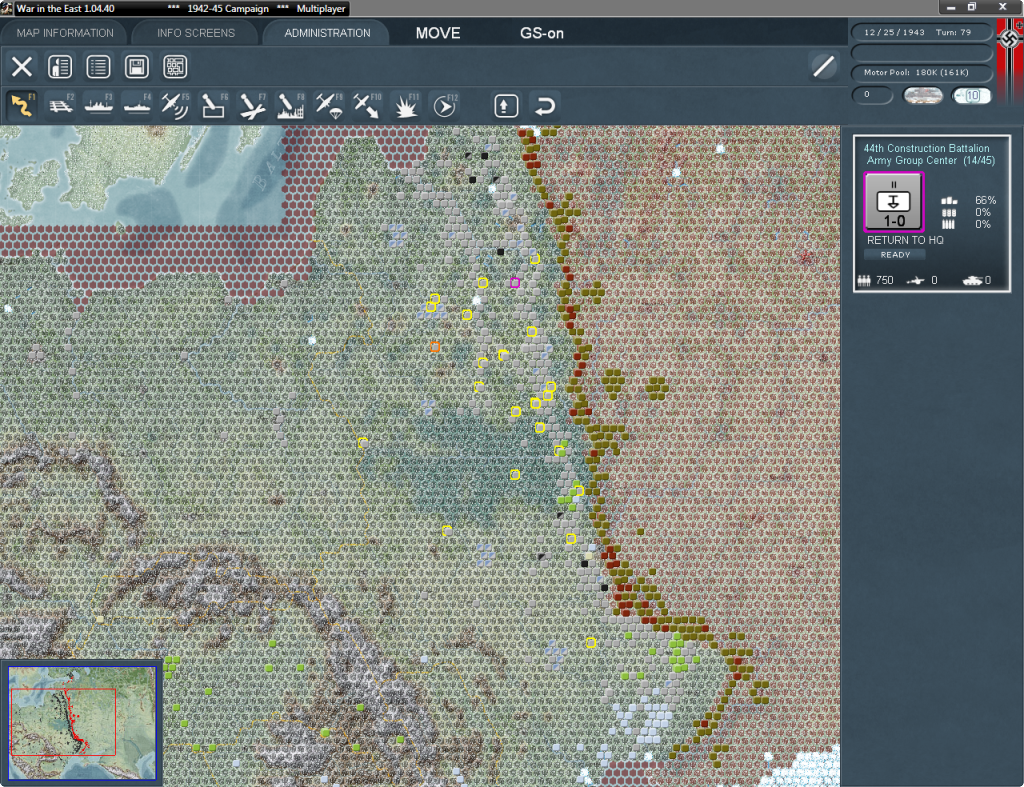1024x787 pixels.
Task: Select the F5 Air recon mode icon
Action: click(x=175, y=106)
